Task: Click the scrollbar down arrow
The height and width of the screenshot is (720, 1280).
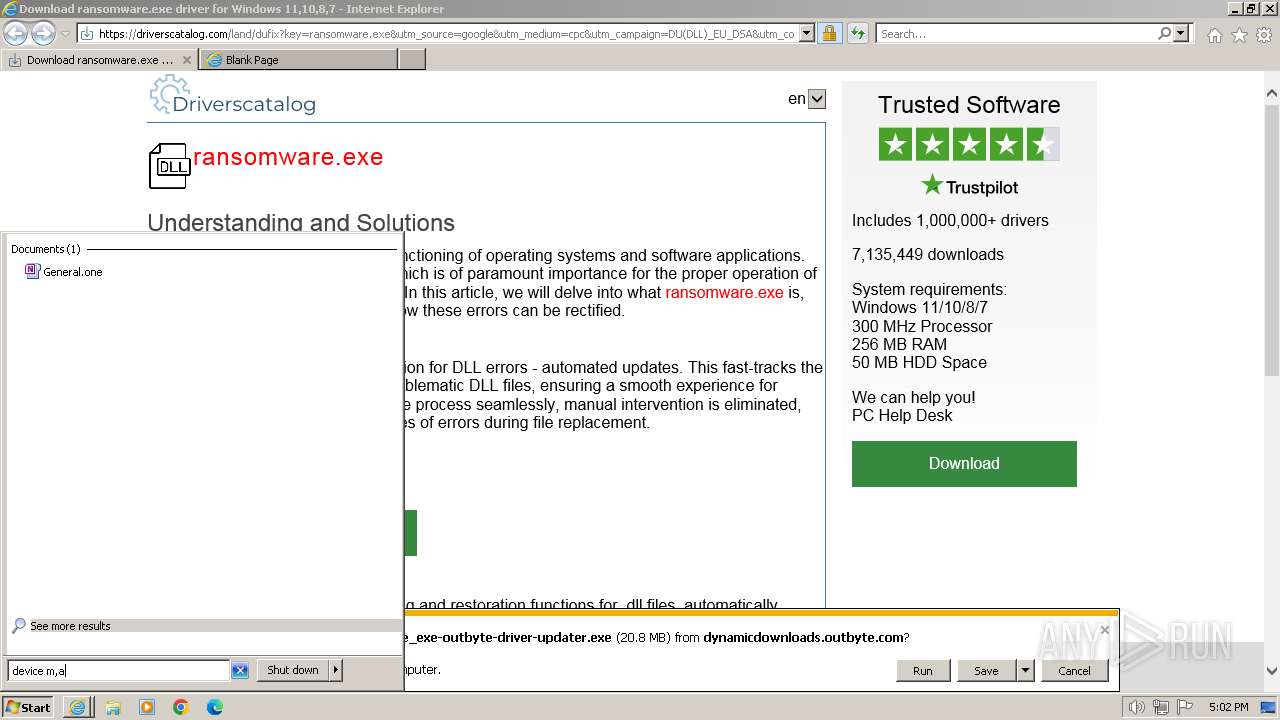Action: (x=1272, y=671)
